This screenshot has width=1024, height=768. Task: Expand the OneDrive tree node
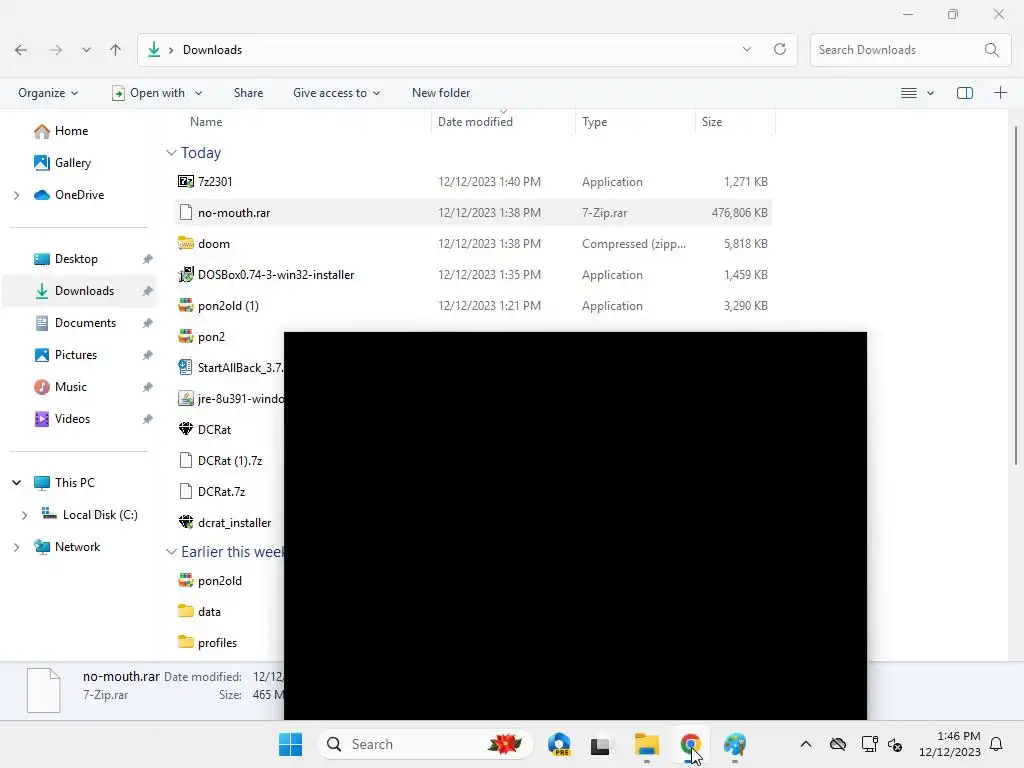coord(16,195)
